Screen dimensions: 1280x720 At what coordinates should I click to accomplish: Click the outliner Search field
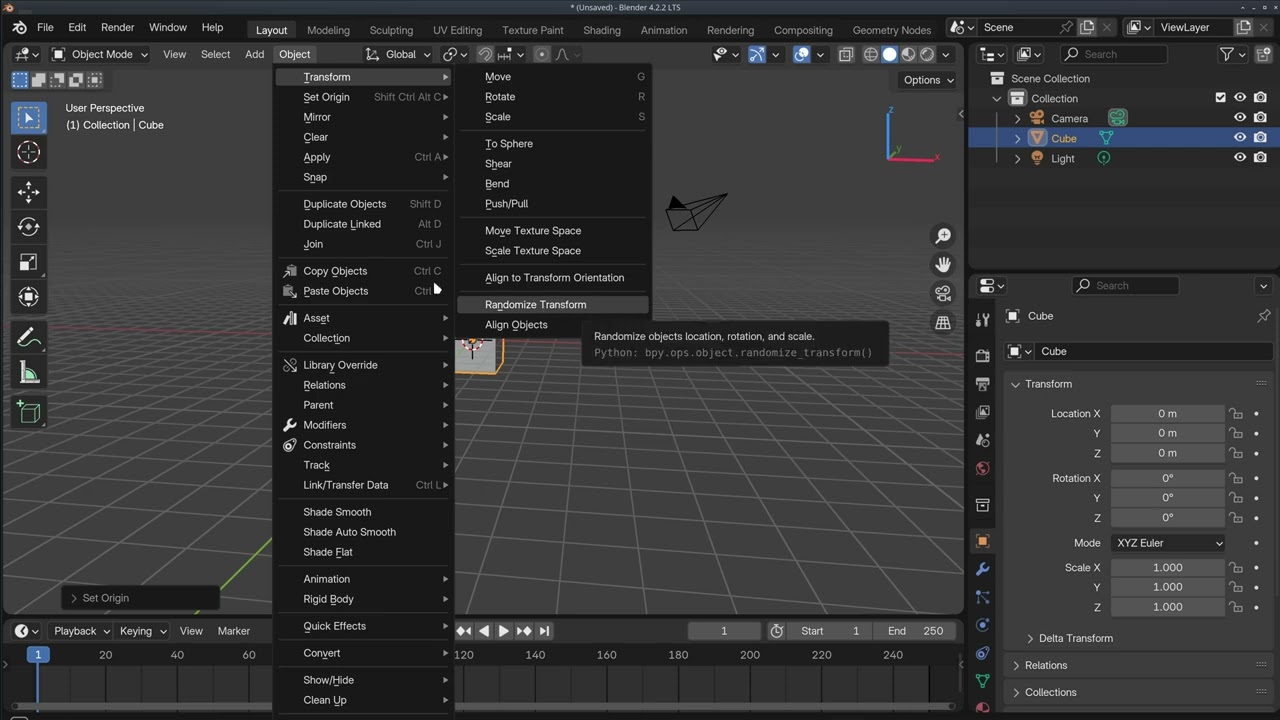(x=1115, y=54)
